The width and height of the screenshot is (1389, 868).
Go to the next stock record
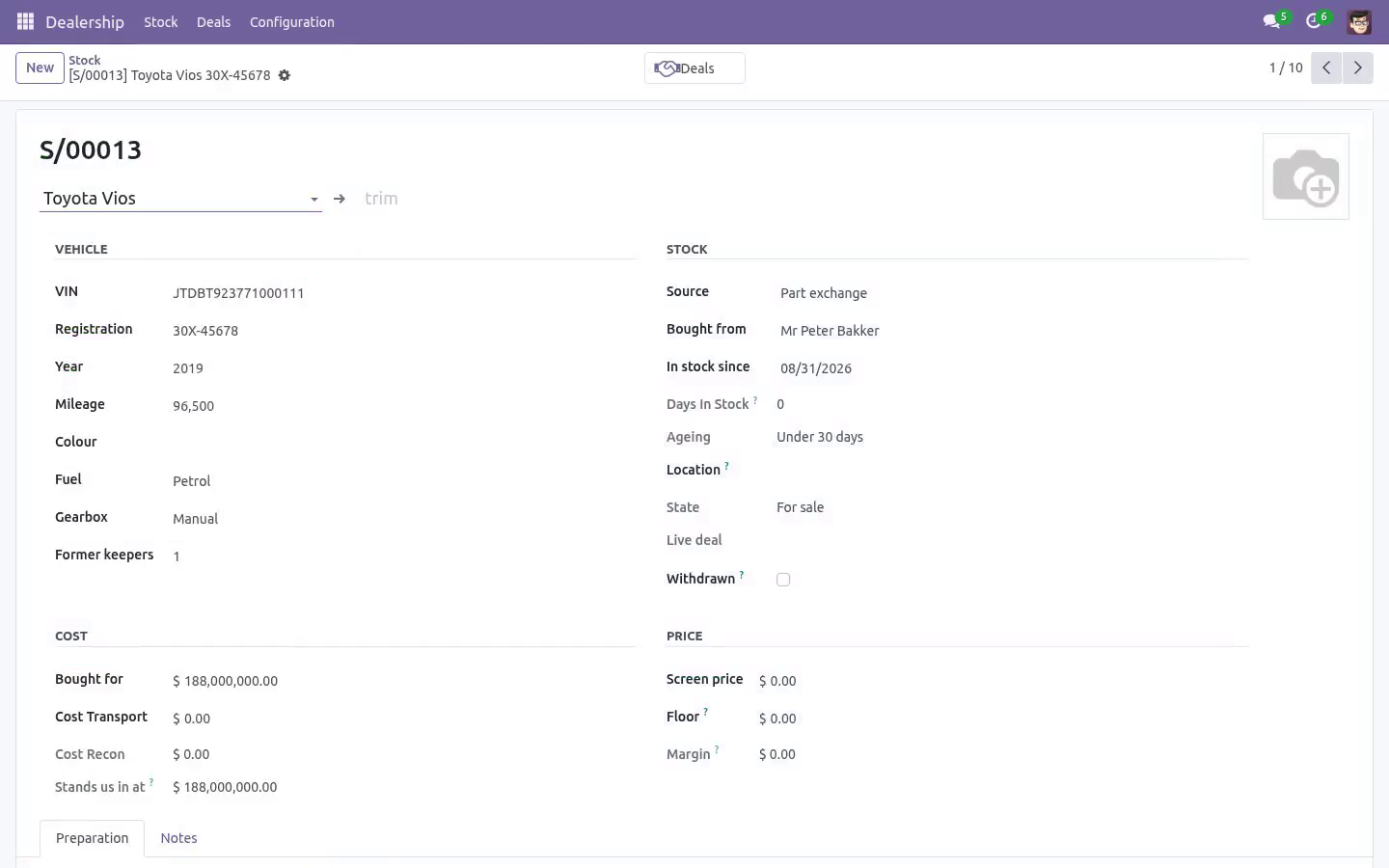click(1357, 68)
